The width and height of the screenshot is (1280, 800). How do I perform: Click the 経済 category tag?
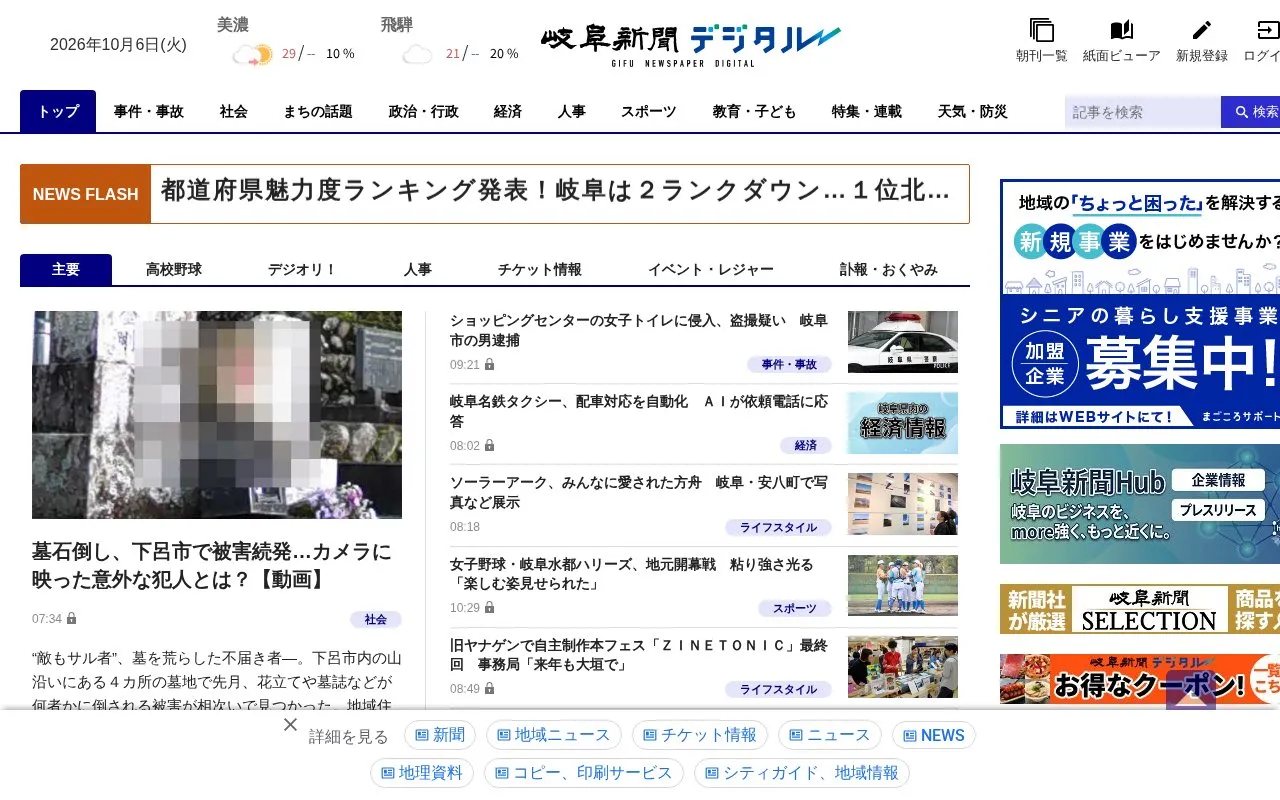pos(806,446)
